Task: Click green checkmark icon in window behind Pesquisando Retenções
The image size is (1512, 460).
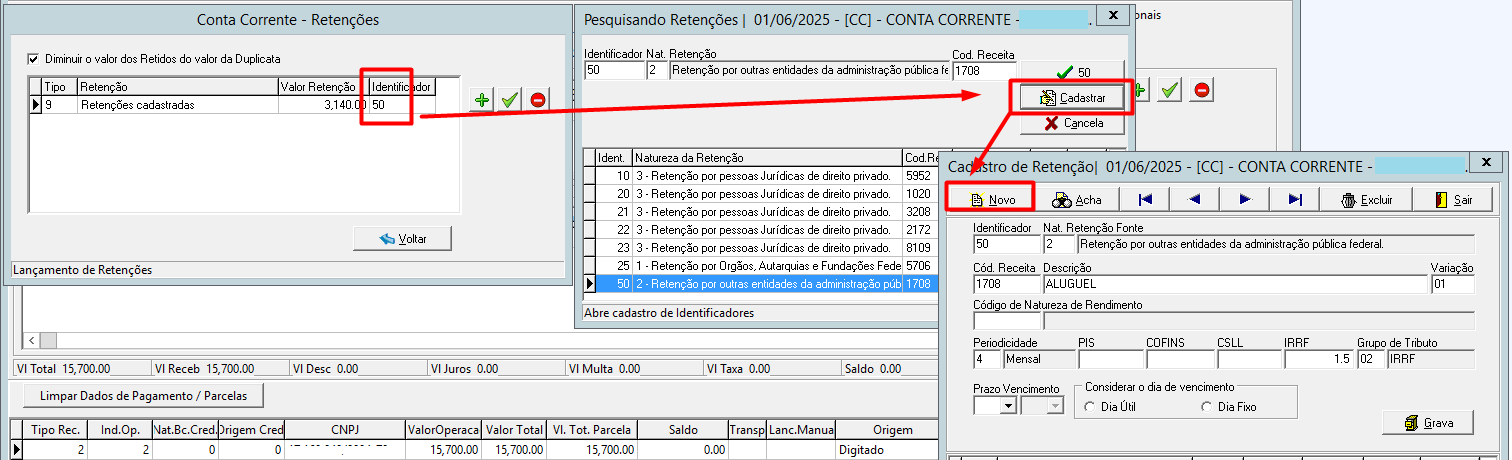Action: pyautogui.click(x=1171, y=90)
